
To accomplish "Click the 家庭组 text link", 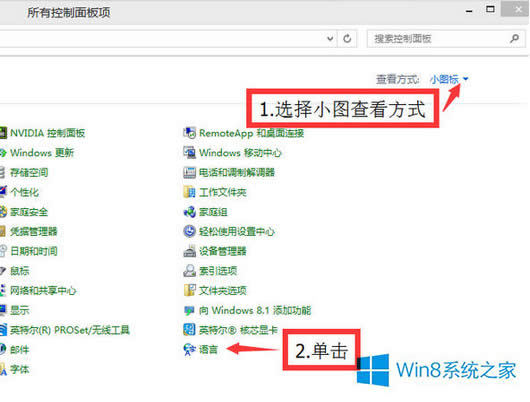I will [213, 212].
